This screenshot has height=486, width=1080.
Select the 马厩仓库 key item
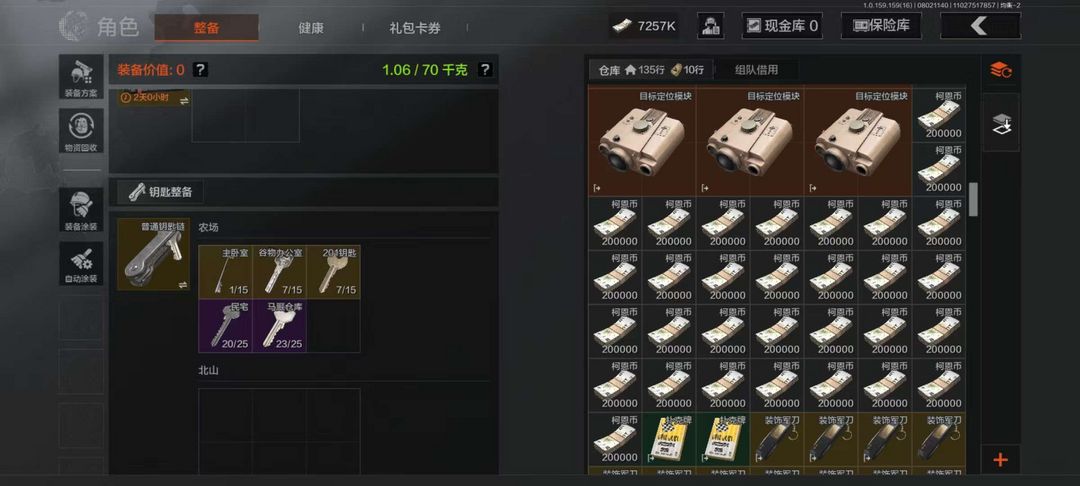tap(280, 326)
